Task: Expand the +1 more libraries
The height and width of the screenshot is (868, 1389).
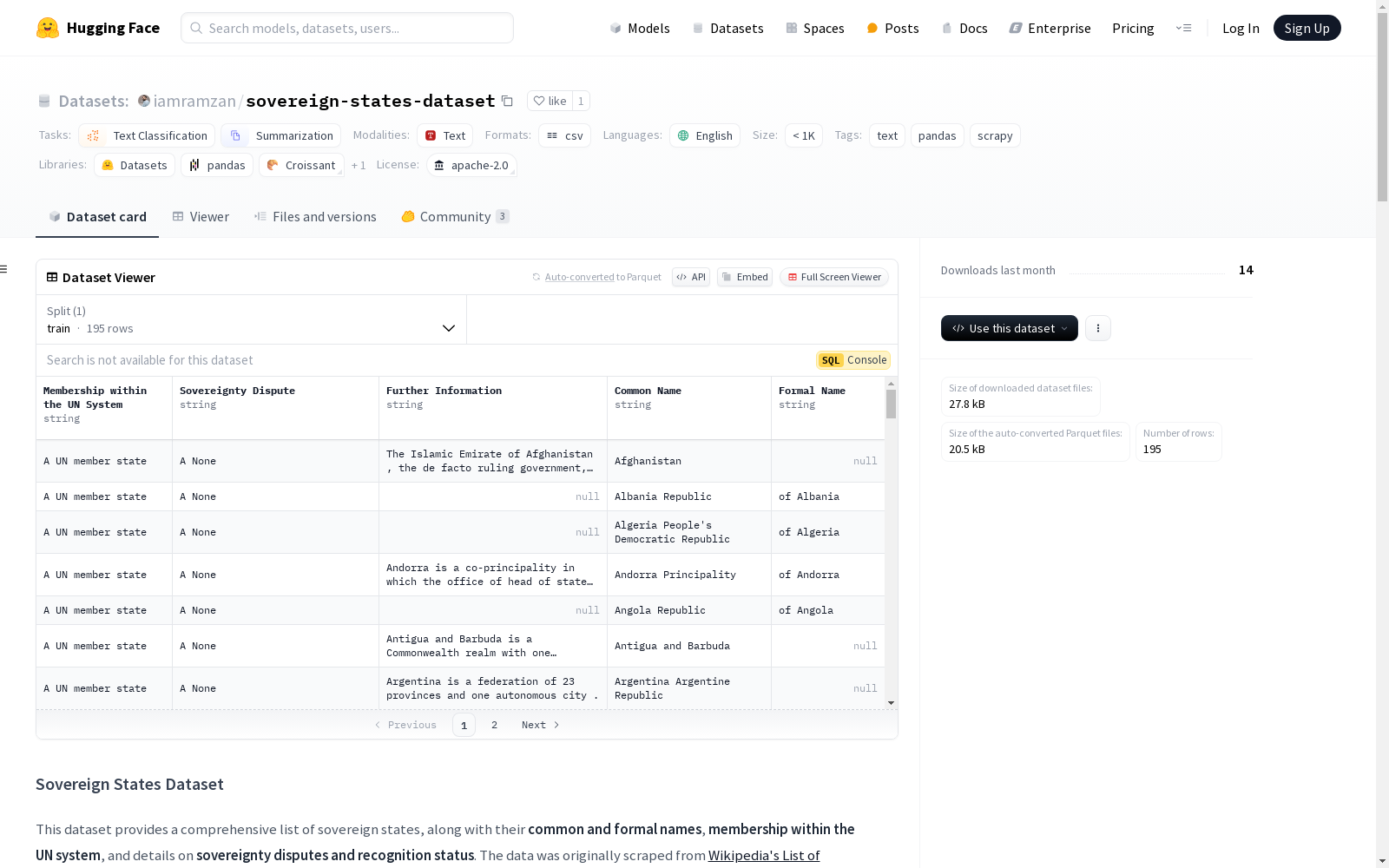Action: coord(359,165)
